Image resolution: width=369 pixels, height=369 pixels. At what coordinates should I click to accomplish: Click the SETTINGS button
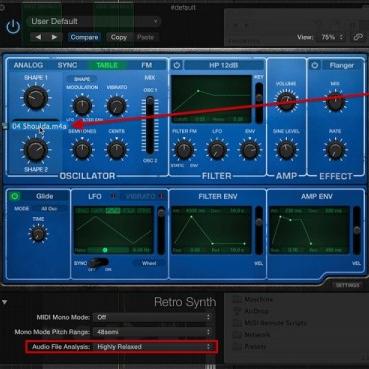pos(347,285)
